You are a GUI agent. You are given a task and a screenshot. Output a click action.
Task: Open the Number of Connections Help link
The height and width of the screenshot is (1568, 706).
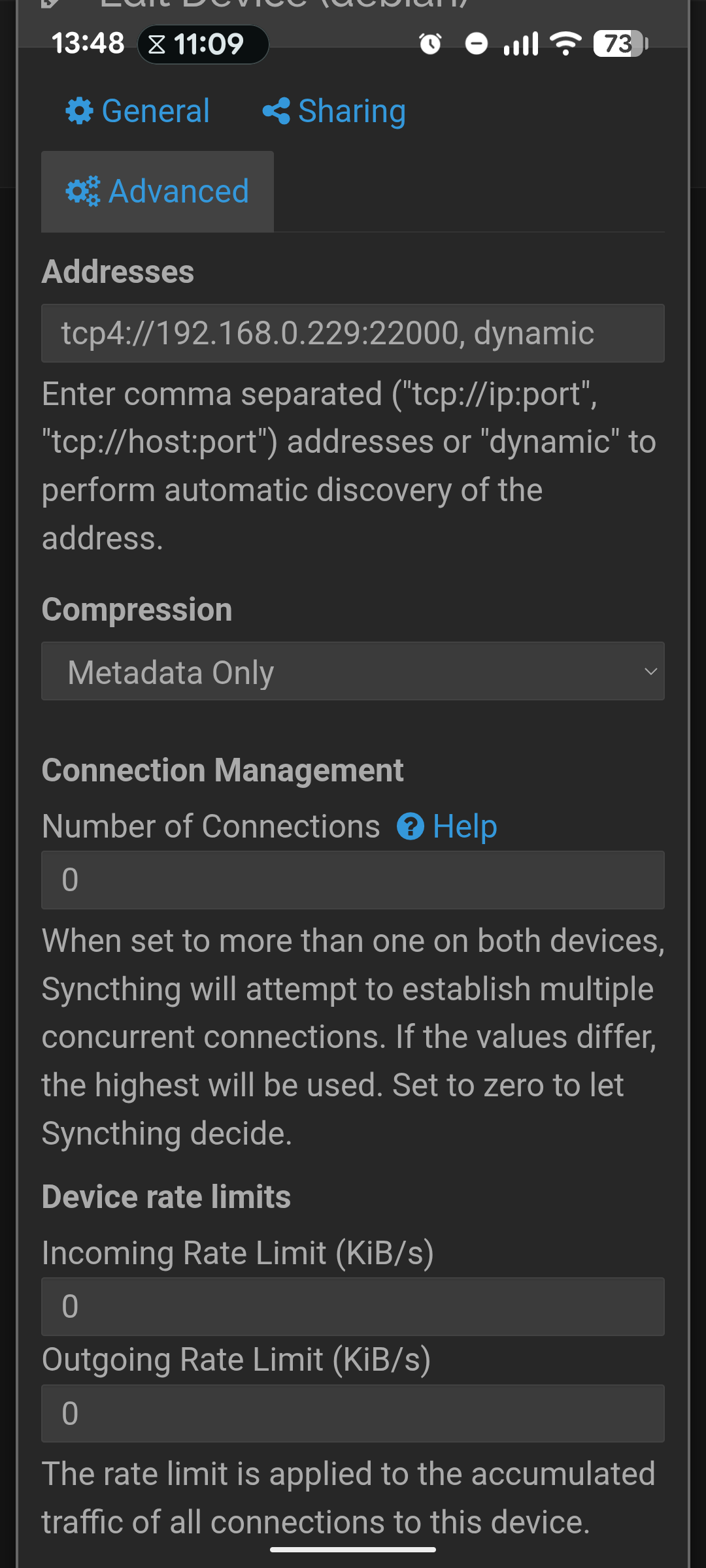(447, 826)
